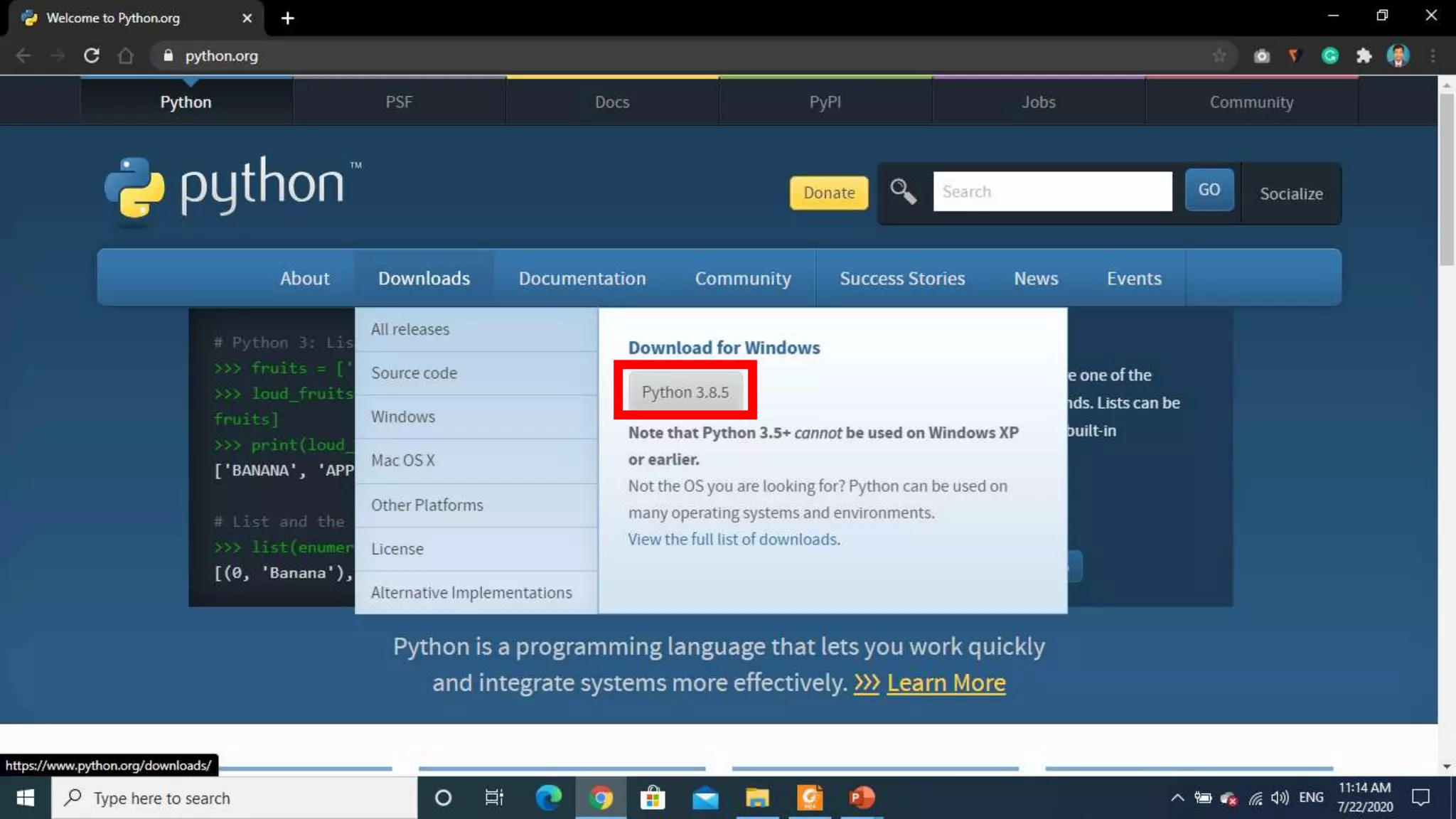
Task: Click the Python 3.8.5 download button
Action: click(x=685, y=392)
